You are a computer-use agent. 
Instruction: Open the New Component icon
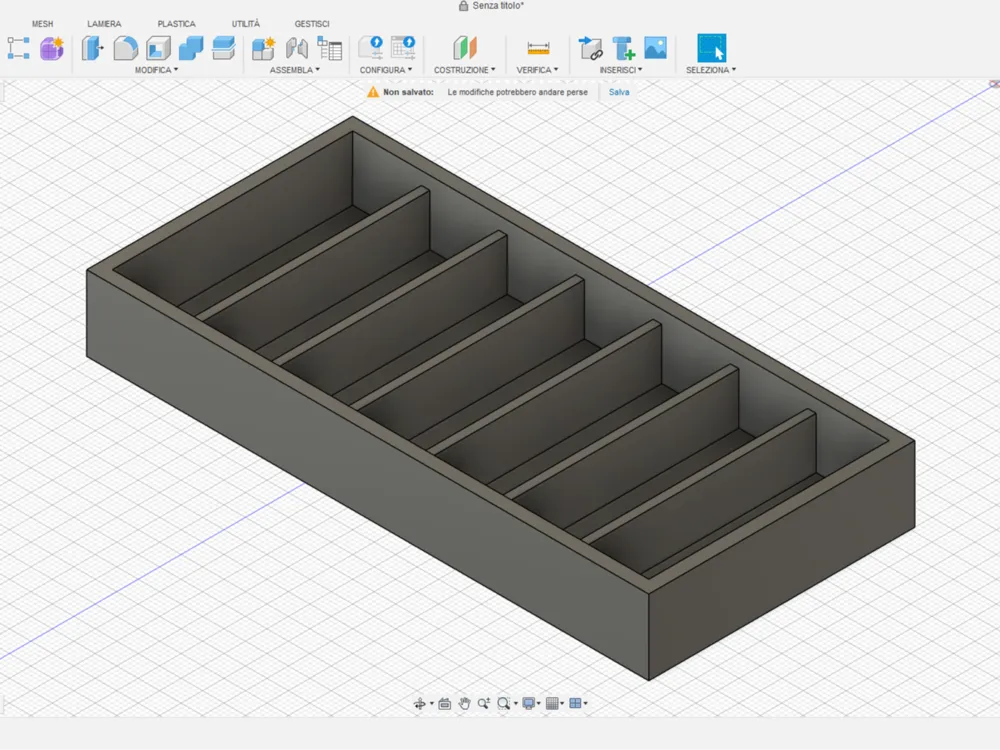click(263, 48)
